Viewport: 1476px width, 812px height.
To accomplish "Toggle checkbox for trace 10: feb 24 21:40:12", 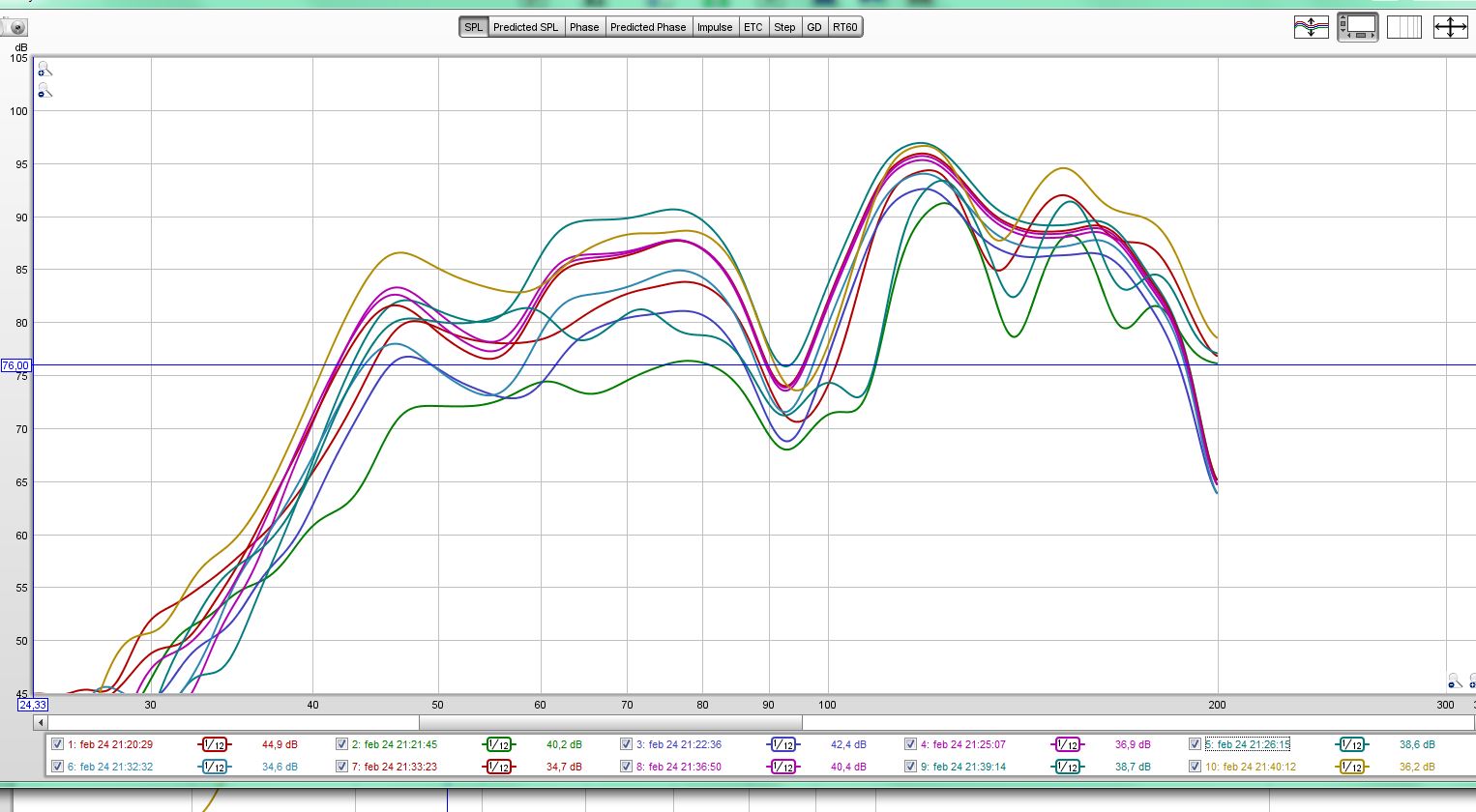I will (1195, 767).
